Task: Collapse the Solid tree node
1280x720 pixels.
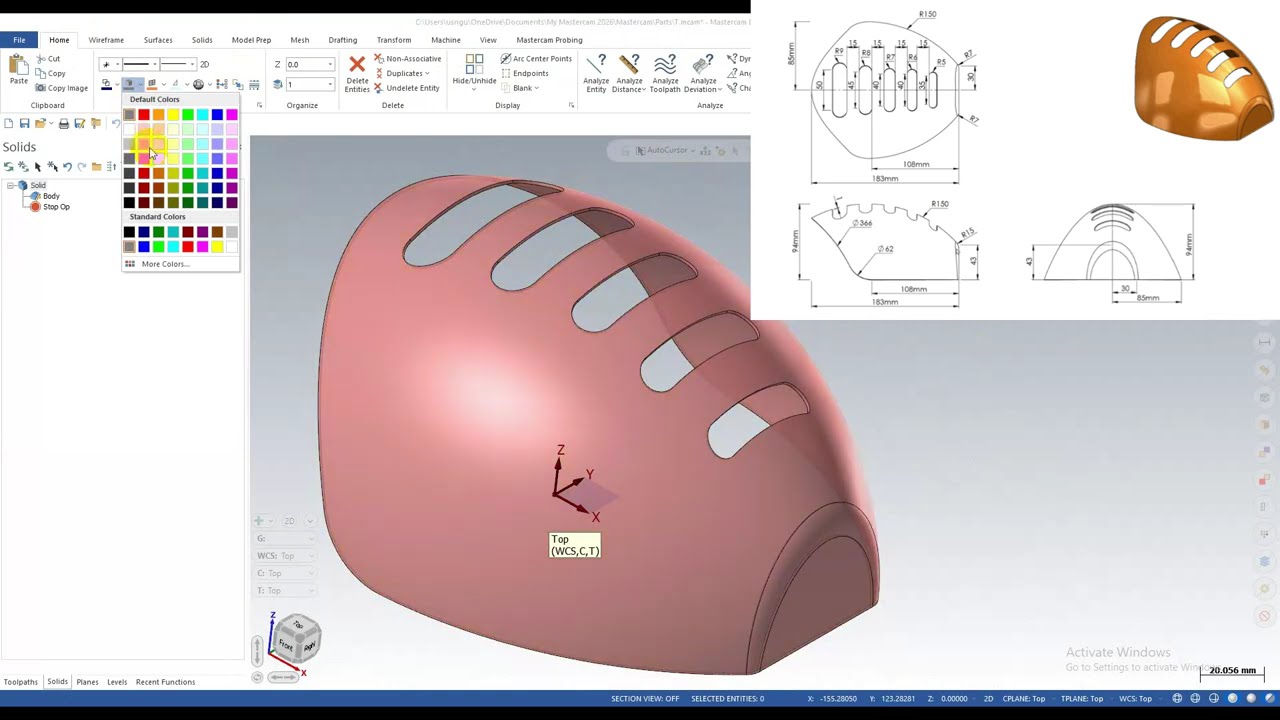Action: point(10,185)
